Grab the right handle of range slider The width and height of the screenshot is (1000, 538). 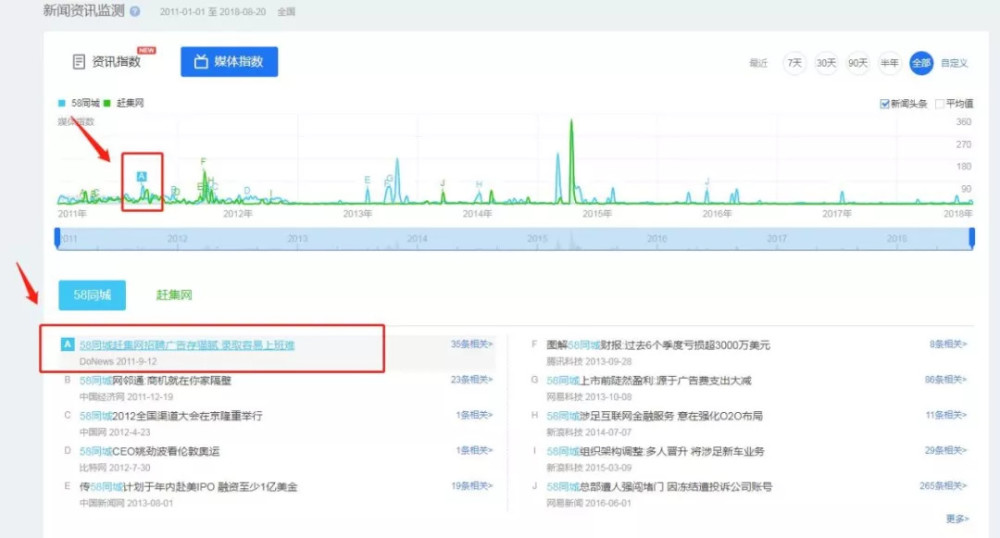click(x=972, y=238)
